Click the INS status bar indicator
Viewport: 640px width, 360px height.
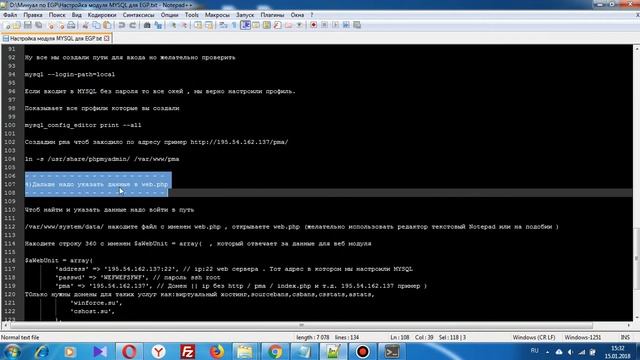point(625,338)
